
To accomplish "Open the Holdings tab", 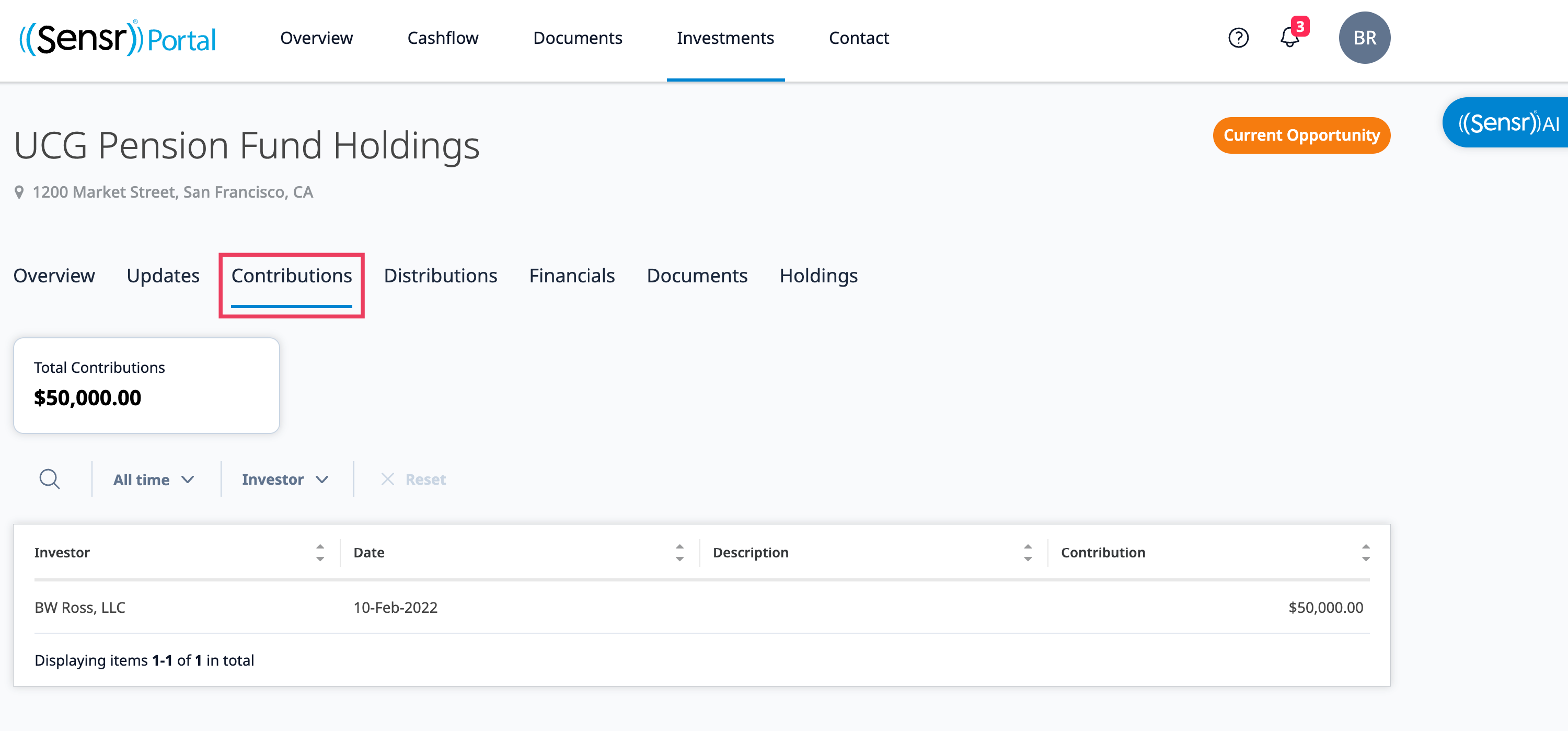I will [x=818, y=276].
